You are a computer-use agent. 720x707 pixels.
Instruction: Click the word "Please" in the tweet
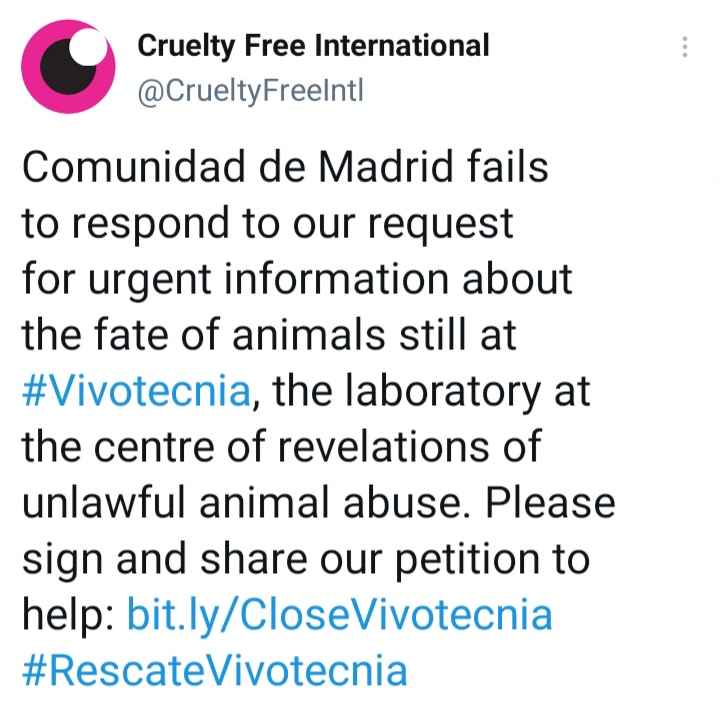550,503
